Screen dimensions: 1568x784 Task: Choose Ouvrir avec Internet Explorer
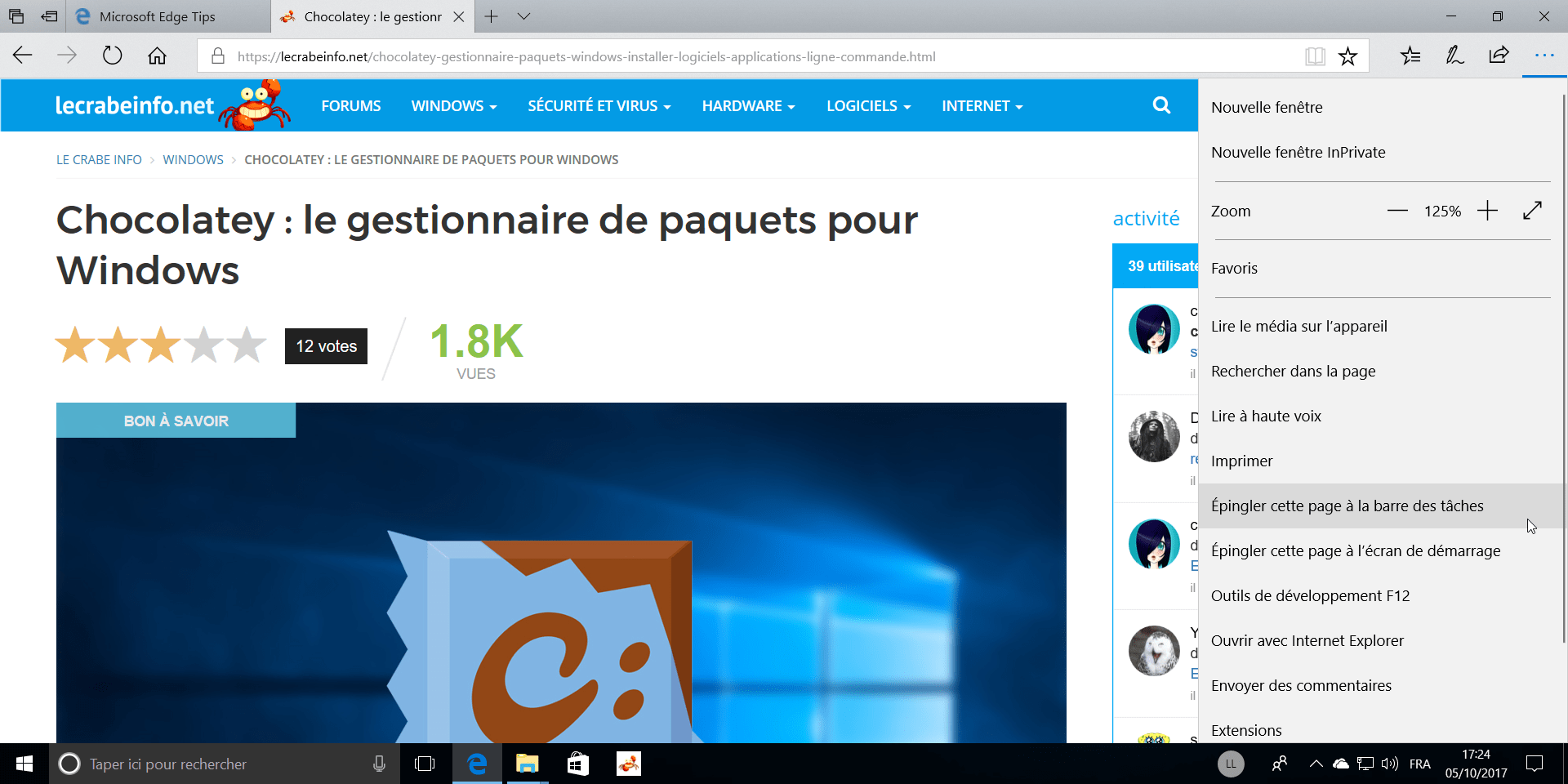[1381, 640]
